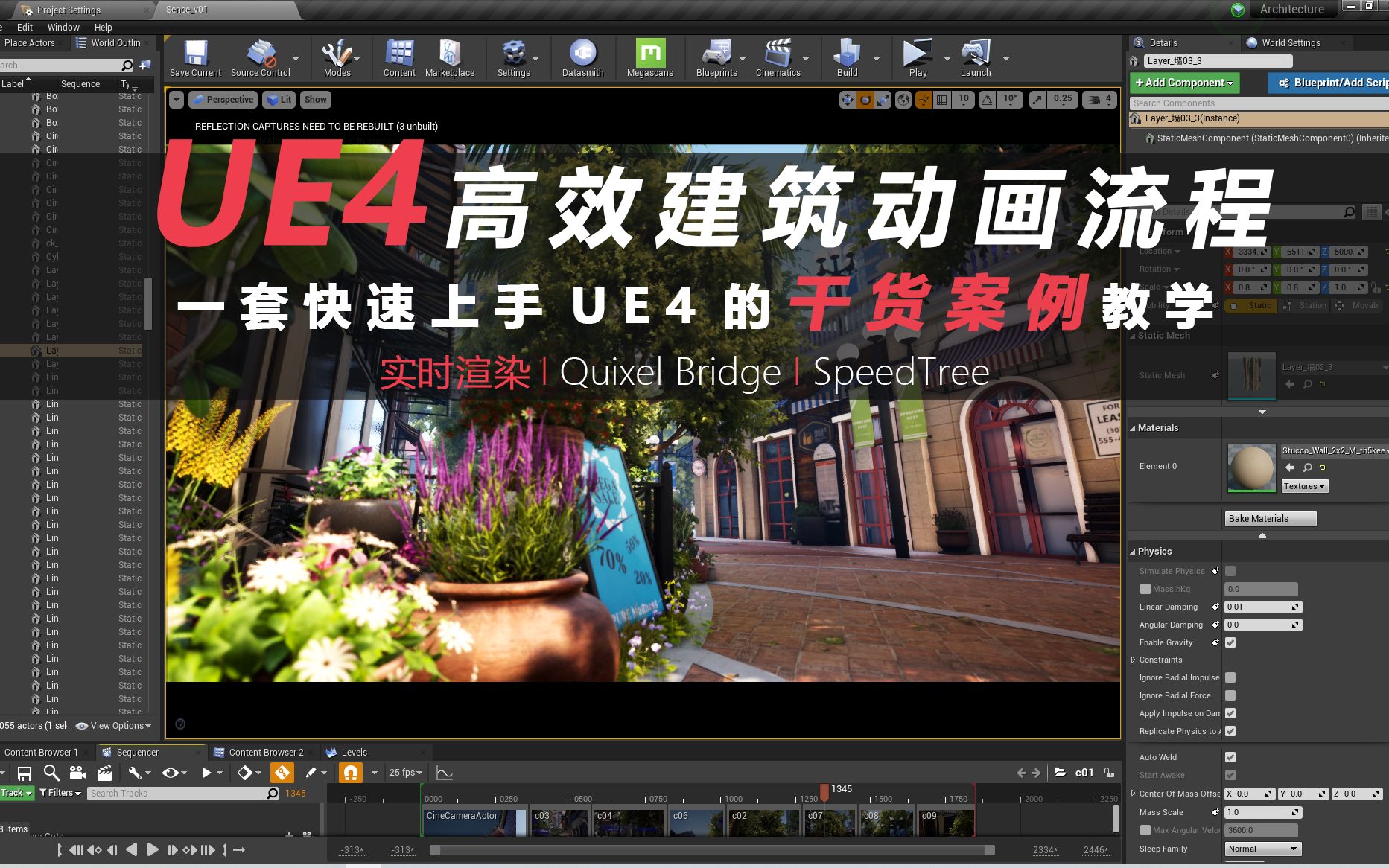
Task: Click the Linear Damping value field
Action: click(x=1263, y=607)
